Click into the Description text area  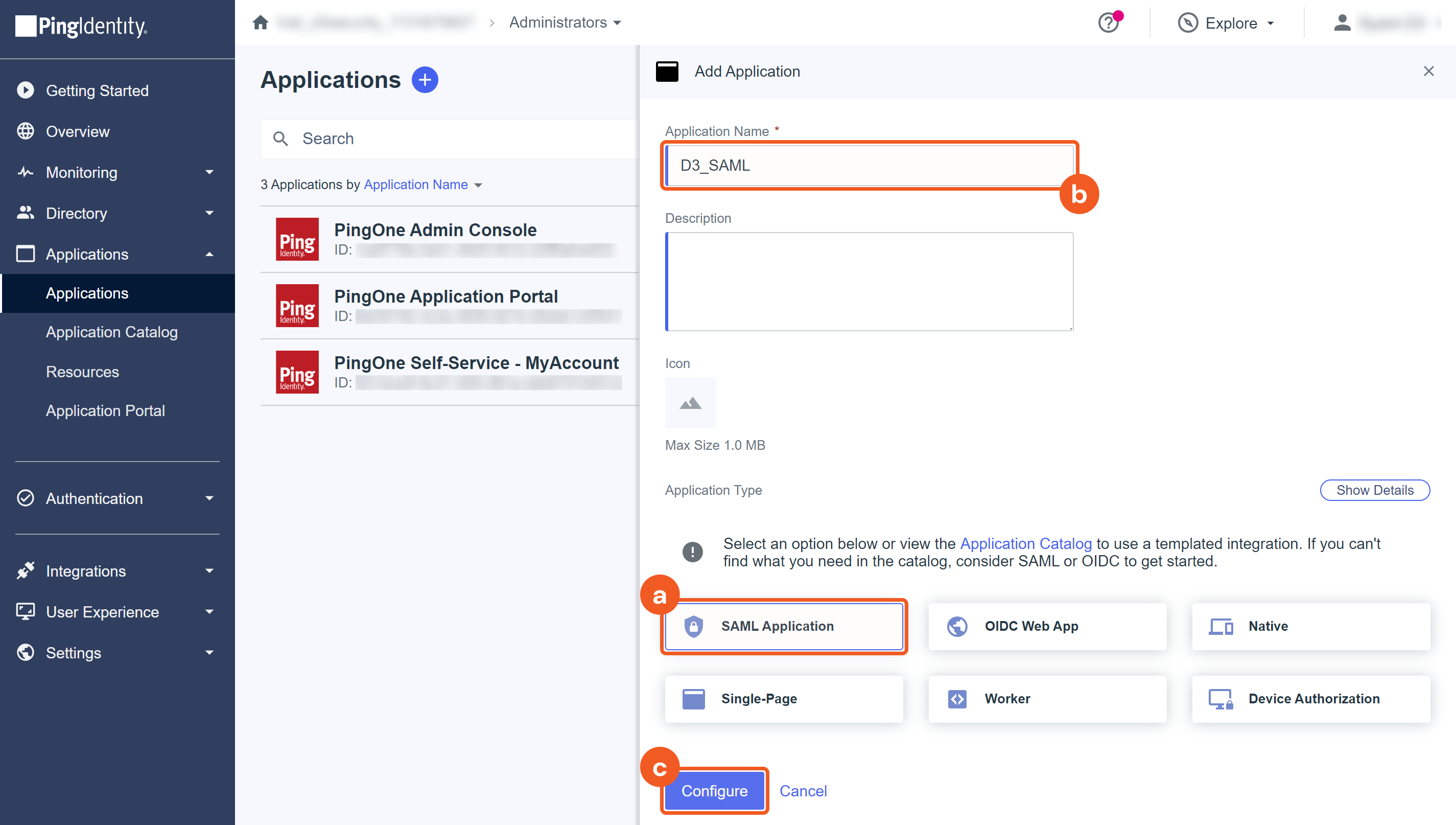click(x=870, y=282)
